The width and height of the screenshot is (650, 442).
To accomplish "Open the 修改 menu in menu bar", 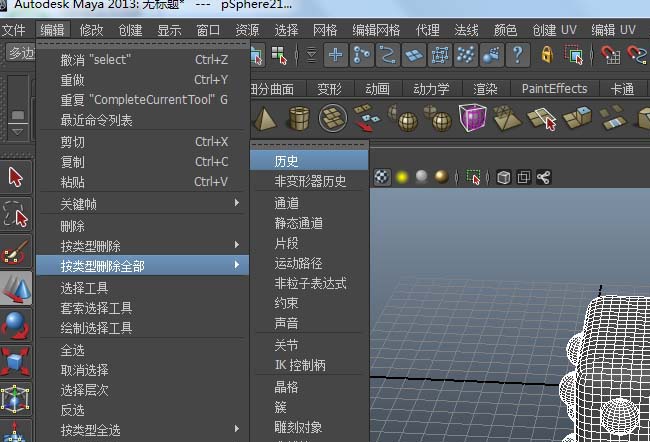I will [91, 30].
